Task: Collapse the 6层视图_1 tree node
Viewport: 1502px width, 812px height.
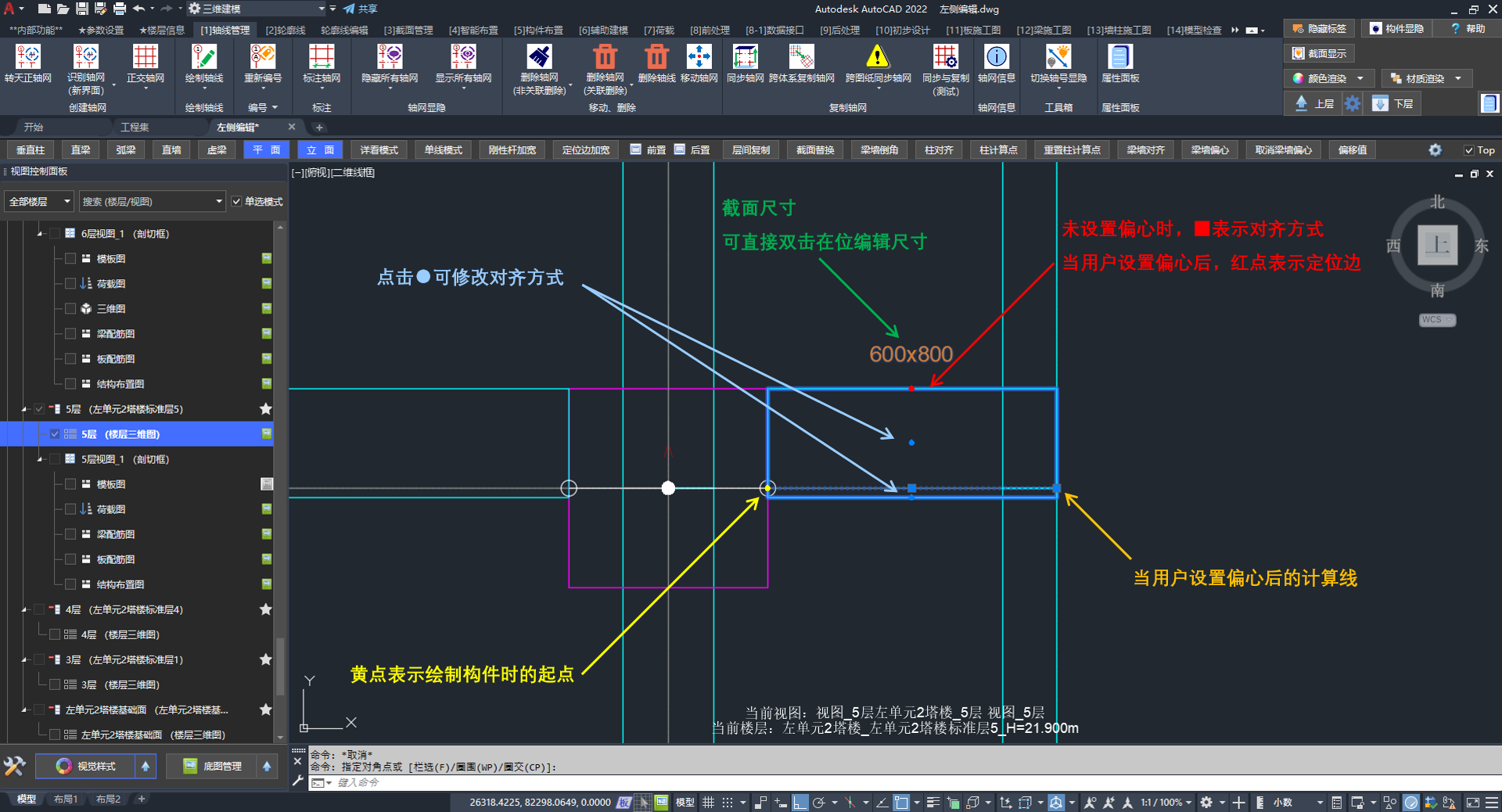Action: pos(40,234)
